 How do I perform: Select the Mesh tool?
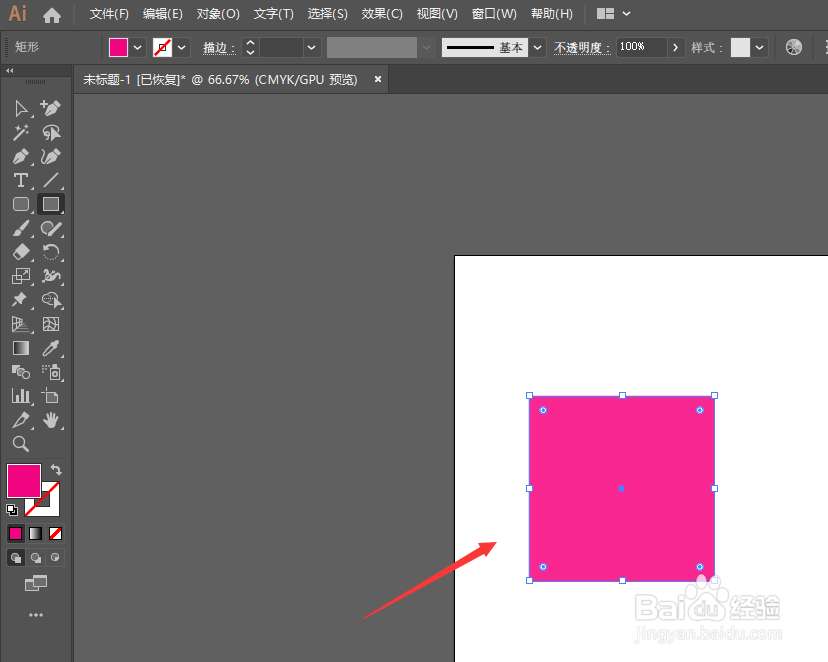click(x=51, y=324)
